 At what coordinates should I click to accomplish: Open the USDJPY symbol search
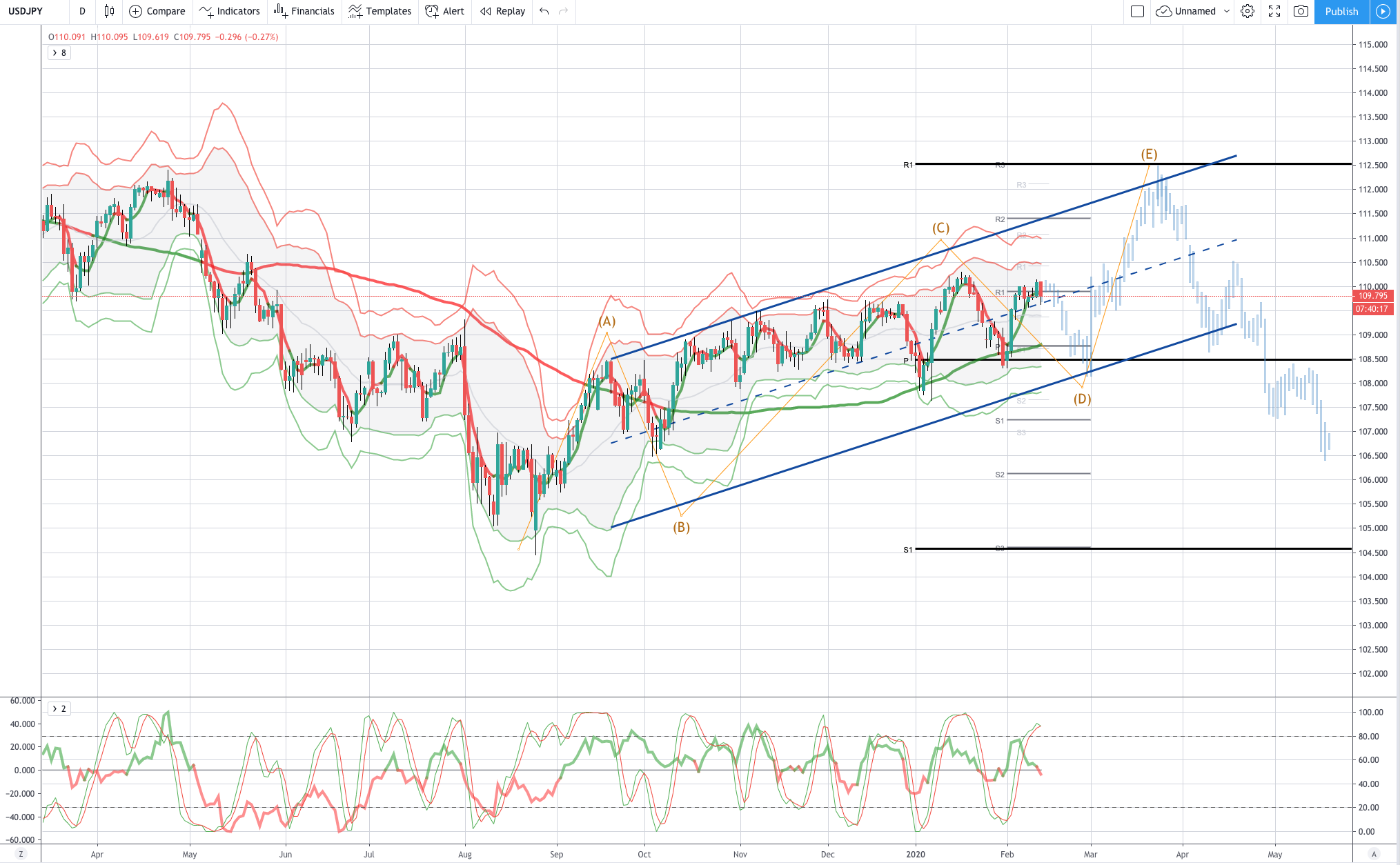(26, 11)
